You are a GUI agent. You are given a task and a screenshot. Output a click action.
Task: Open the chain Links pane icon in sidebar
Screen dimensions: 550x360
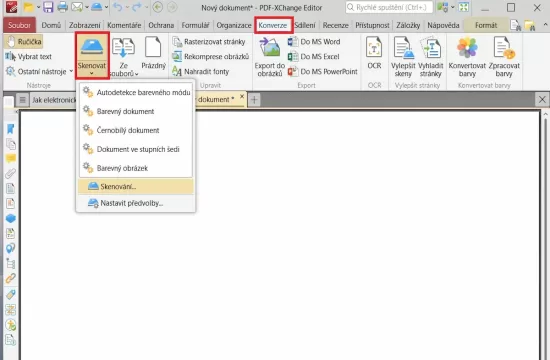[11, 279]
